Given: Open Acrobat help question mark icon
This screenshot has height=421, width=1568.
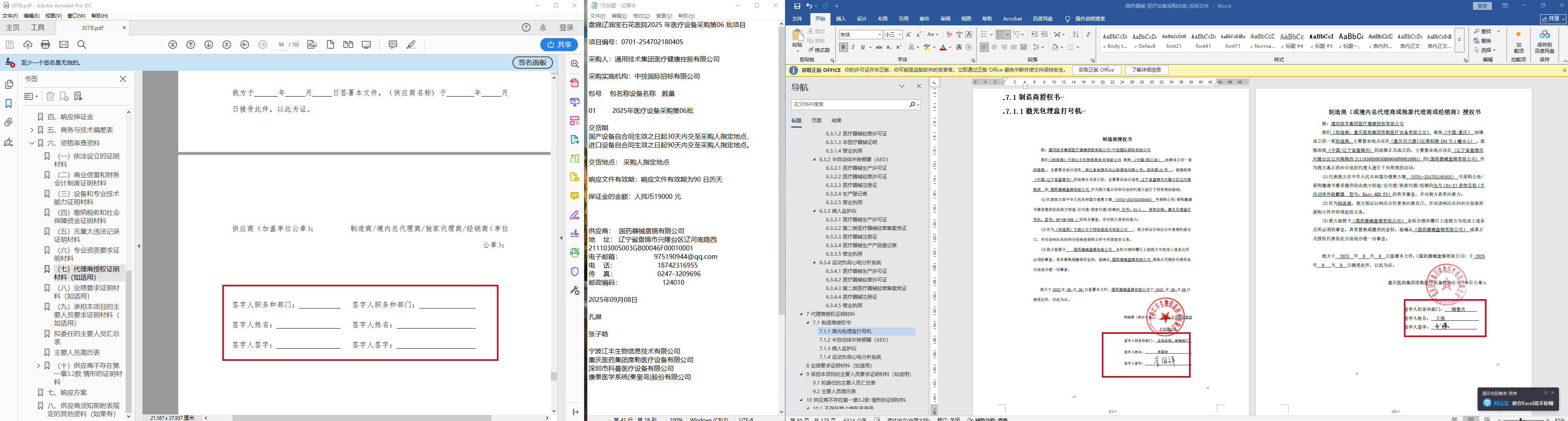Looking at the screenshot, I should coord(526,27).
